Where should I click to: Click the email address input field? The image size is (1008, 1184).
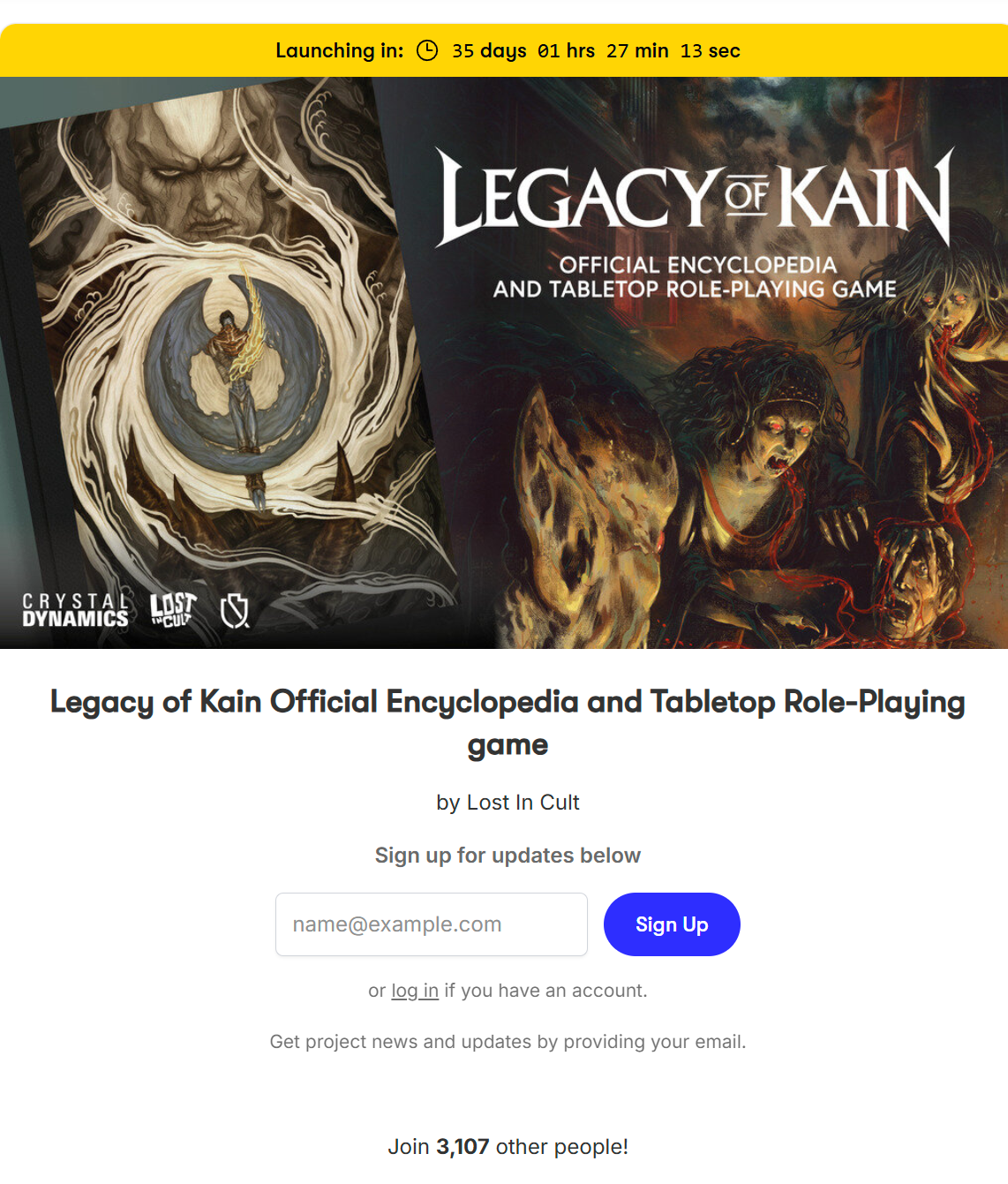pos(432,924)
